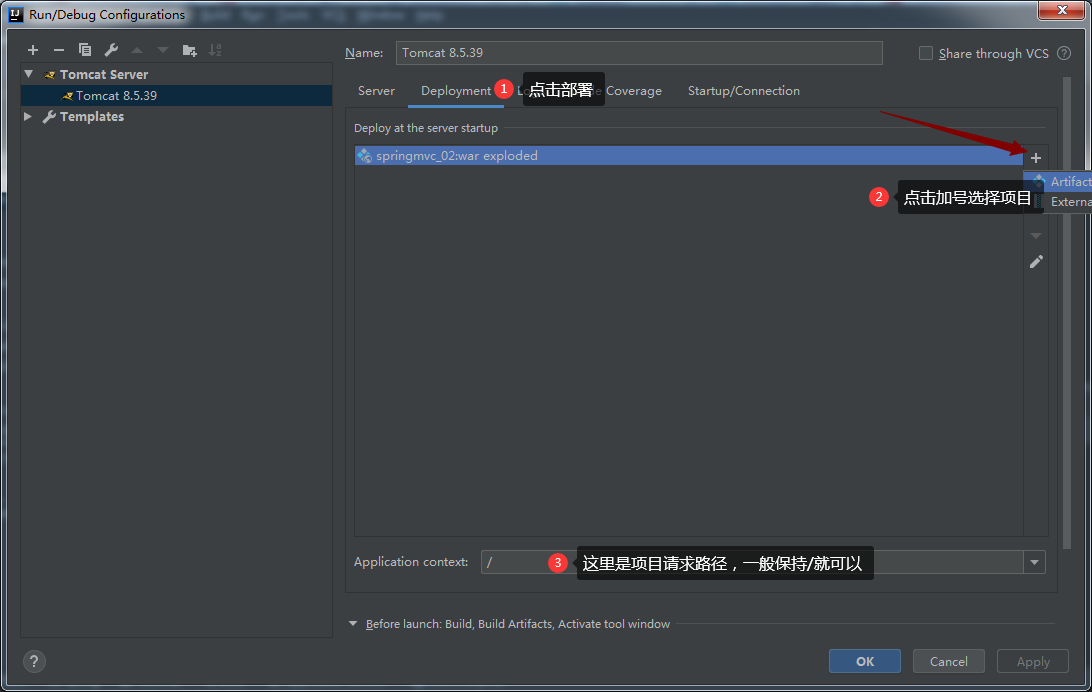
Task: Confirm with the OK button
Action: pos(864,661)
